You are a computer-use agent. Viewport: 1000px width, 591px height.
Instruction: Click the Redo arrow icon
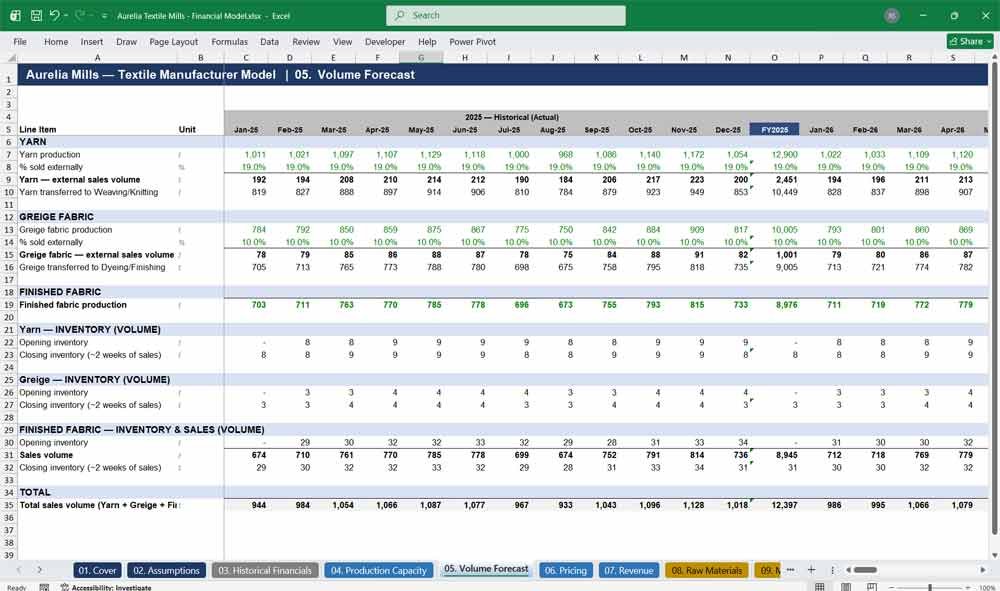(x=80, y=15)
